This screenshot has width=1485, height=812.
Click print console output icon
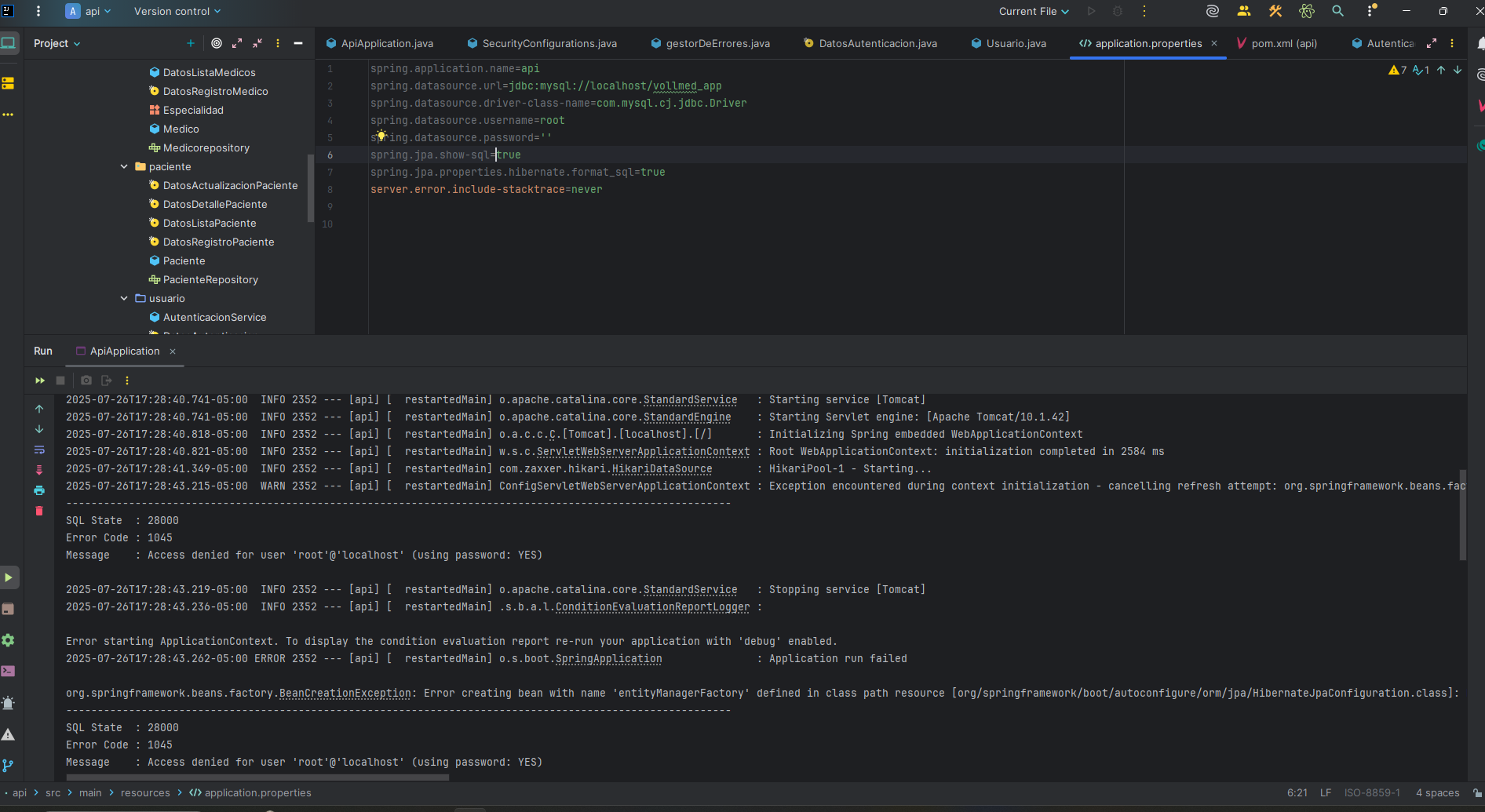39,490
